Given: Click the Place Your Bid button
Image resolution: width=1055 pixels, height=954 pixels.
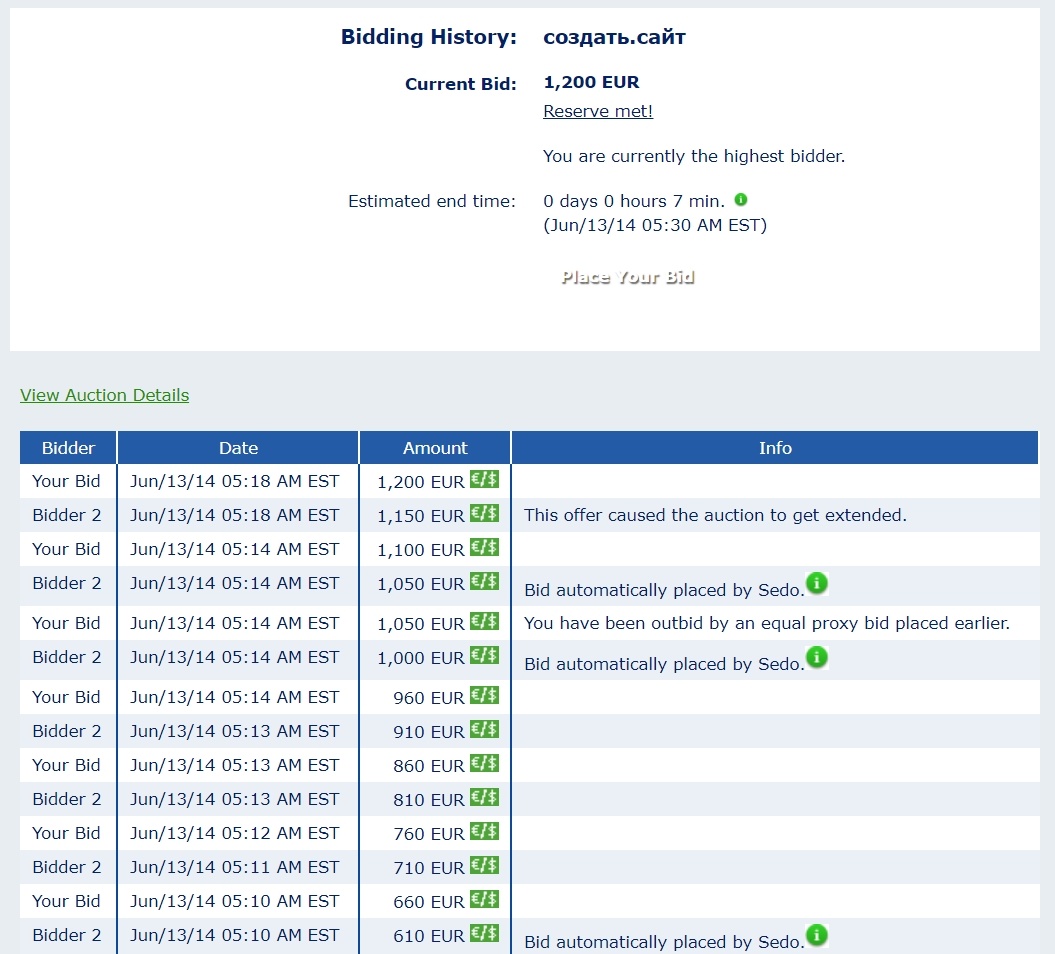Looking at the screenshot, I should pyautogui.click(x=627, y=277).
